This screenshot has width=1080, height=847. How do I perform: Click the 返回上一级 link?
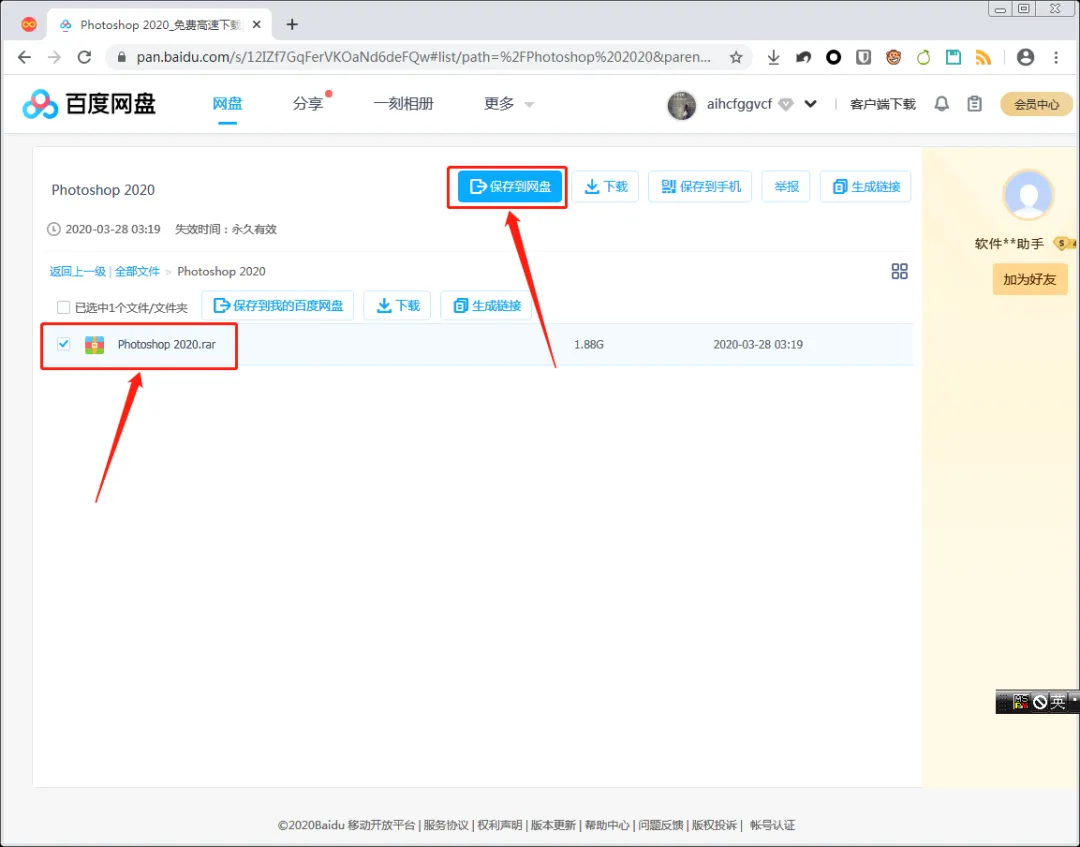(x=77, y=271)
